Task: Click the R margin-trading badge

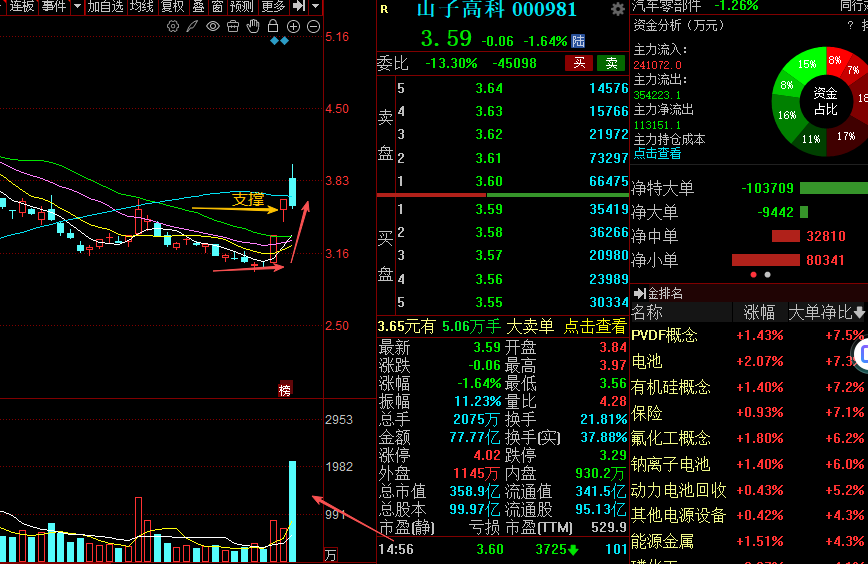Action: point(384,9)
